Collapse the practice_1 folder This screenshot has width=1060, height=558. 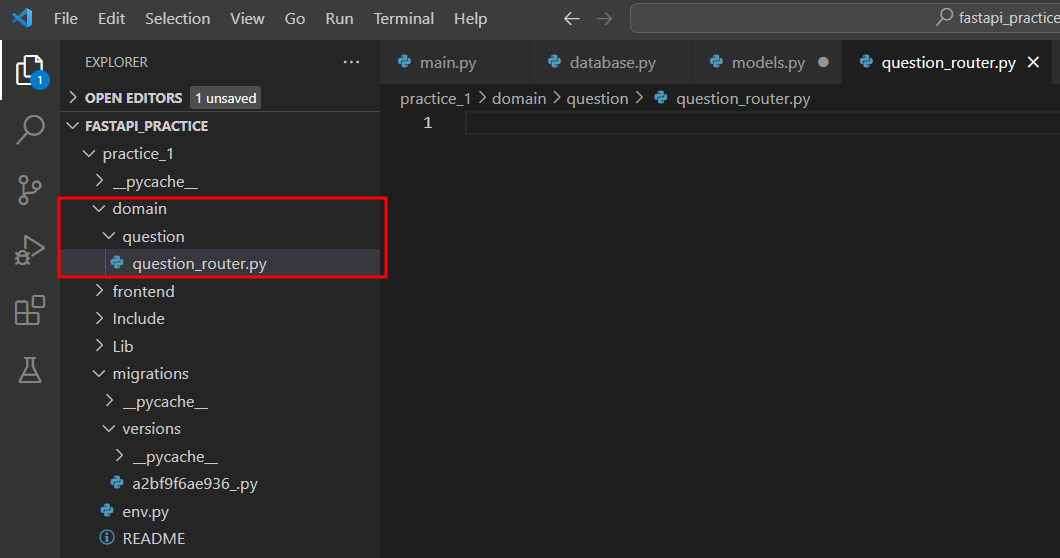coord(89,154)
